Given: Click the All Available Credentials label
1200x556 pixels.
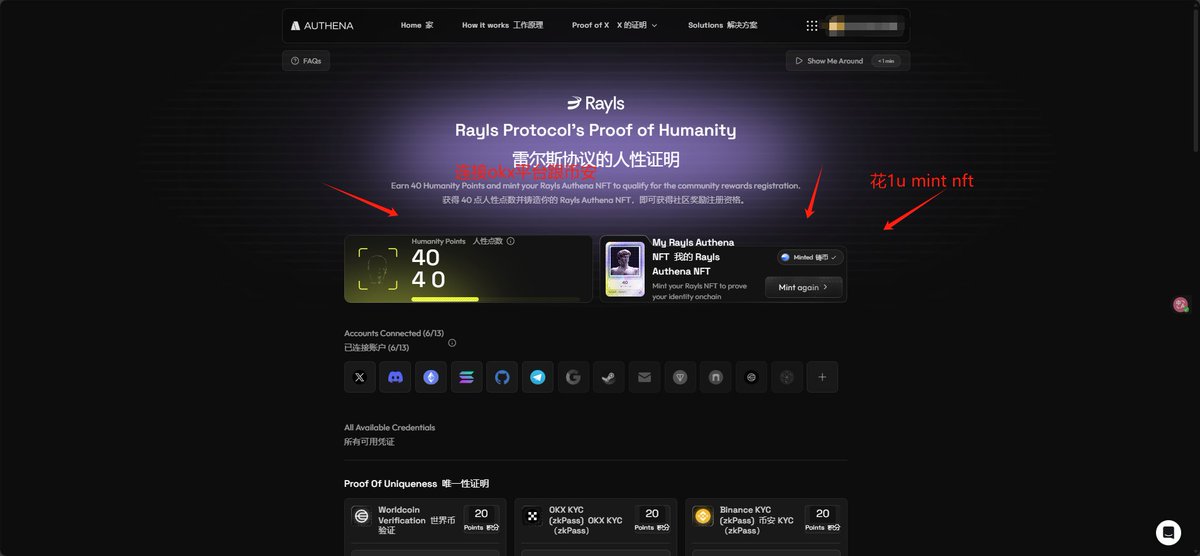Looking at the screenshot, I should (390, 427).
